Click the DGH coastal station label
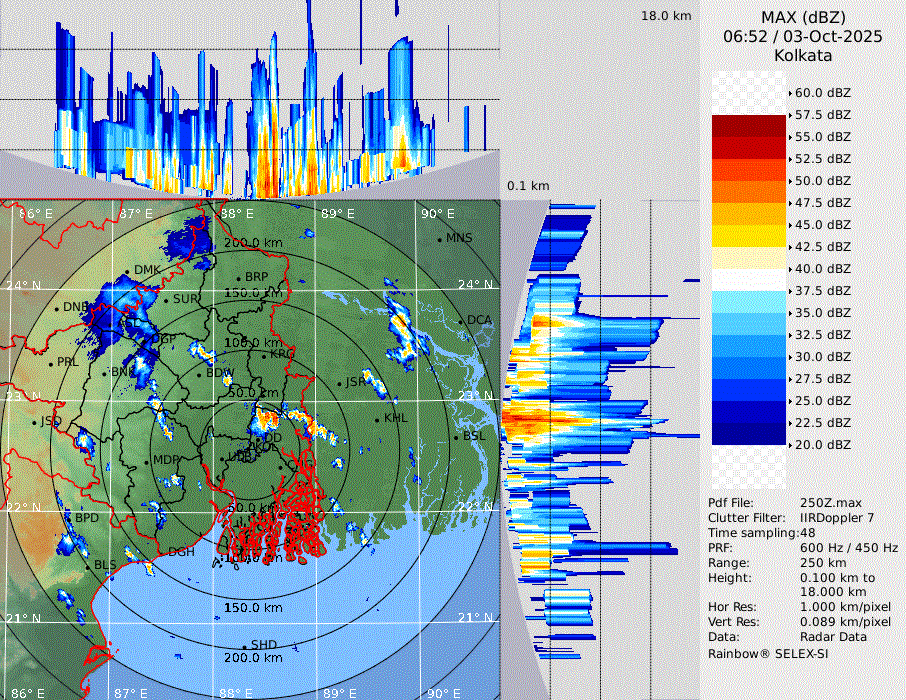Screen dimensions: 906x700 click(x=181, y=552)
